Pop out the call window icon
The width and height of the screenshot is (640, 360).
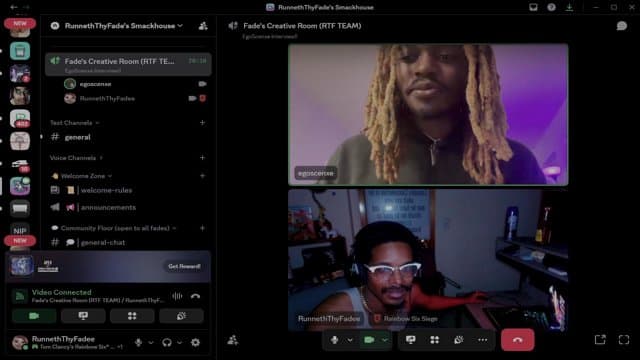pos(600,340)
